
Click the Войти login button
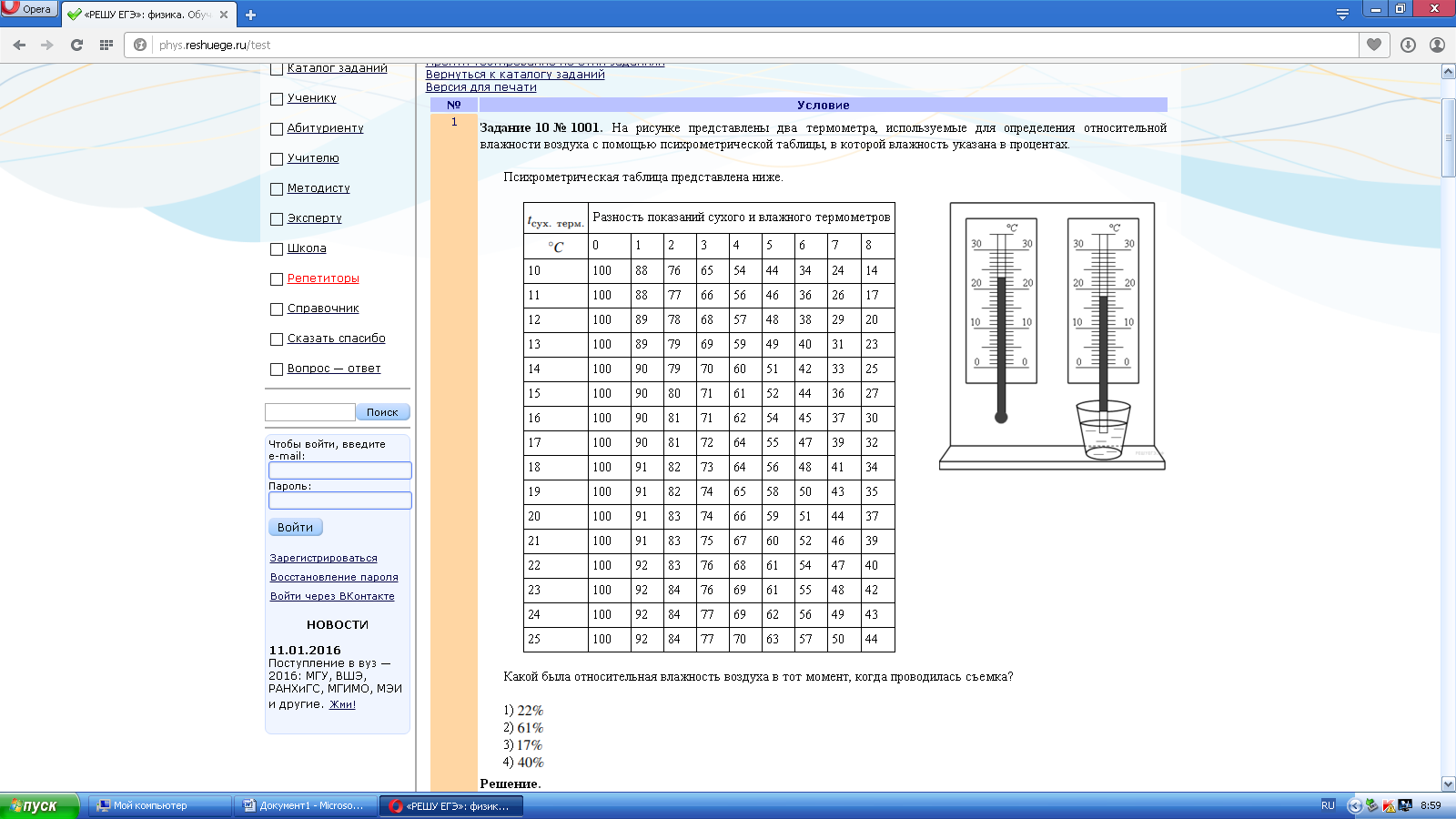295,527
